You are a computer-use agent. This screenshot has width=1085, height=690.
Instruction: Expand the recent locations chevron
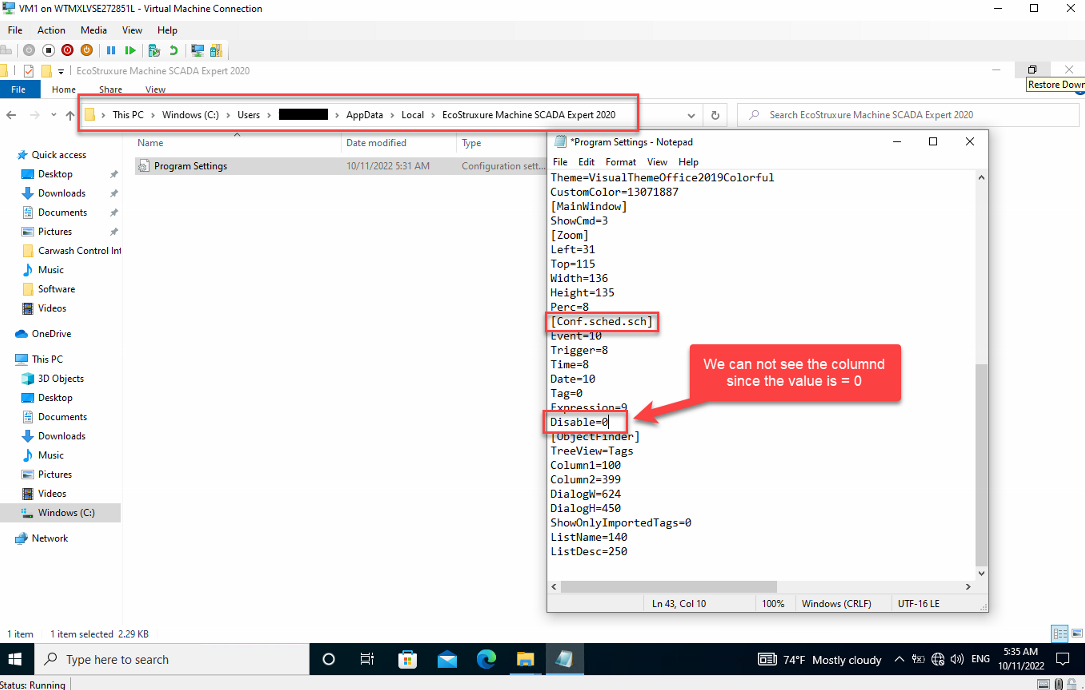53,115
